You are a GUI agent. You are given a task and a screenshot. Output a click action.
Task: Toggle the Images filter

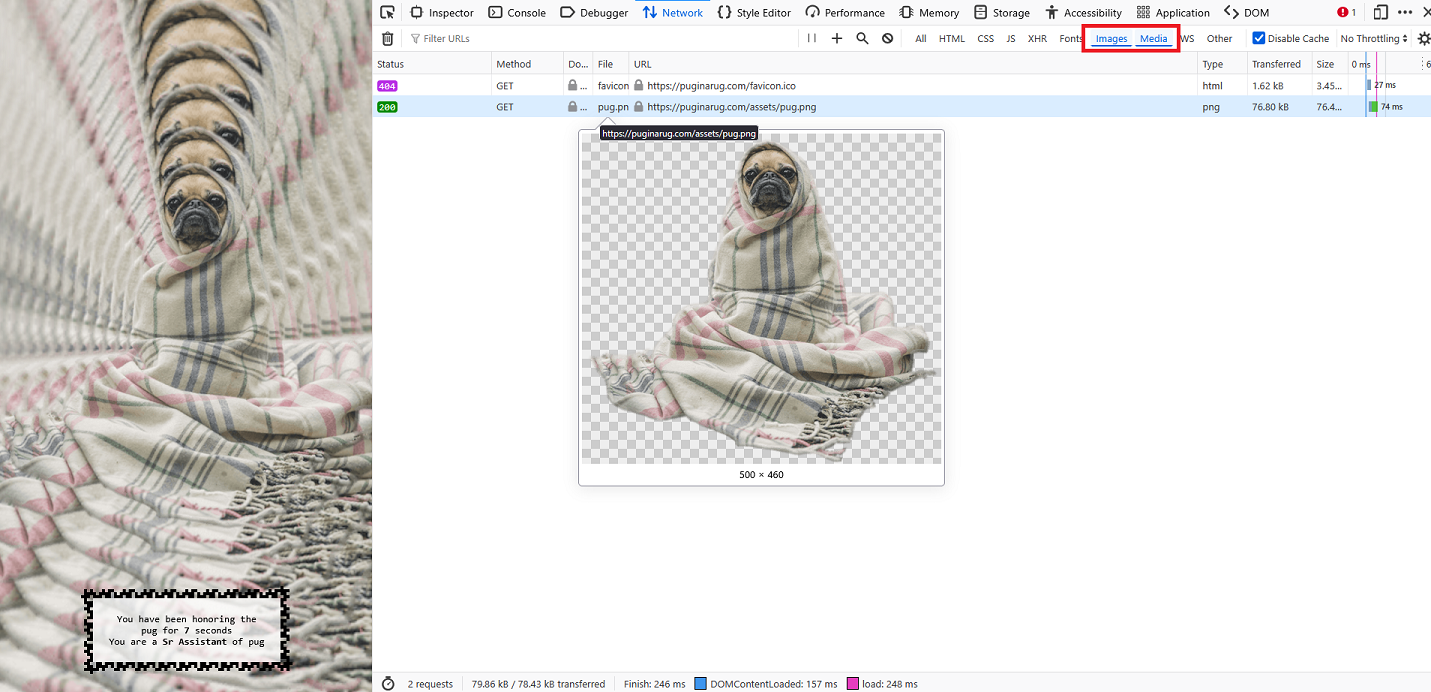coord(1111,39)
